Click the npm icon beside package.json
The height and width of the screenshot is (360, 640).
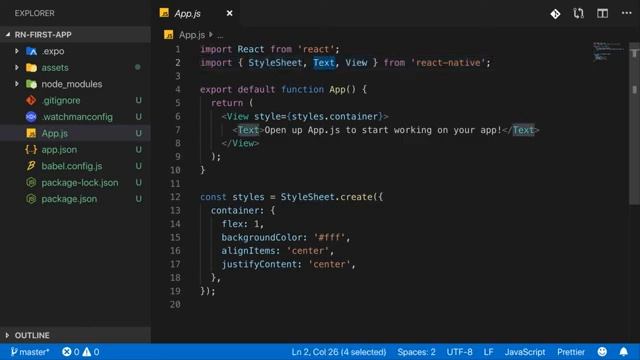point(31,199)
